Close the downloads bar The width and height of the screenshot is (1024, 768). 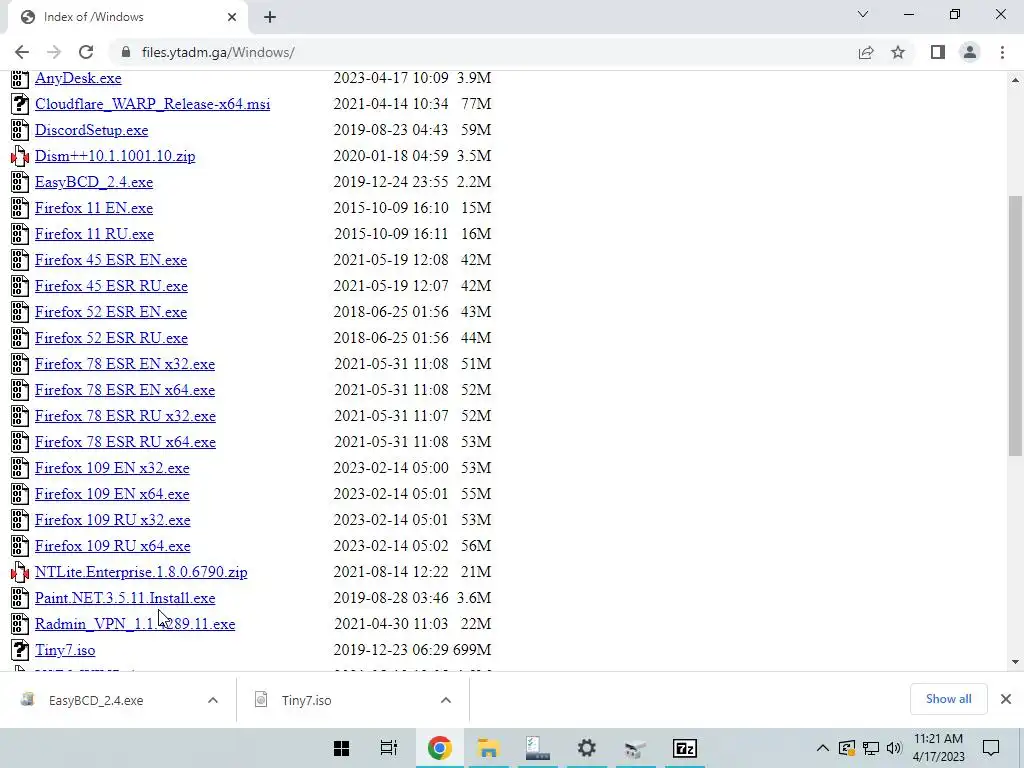[x=1006, y=699]
